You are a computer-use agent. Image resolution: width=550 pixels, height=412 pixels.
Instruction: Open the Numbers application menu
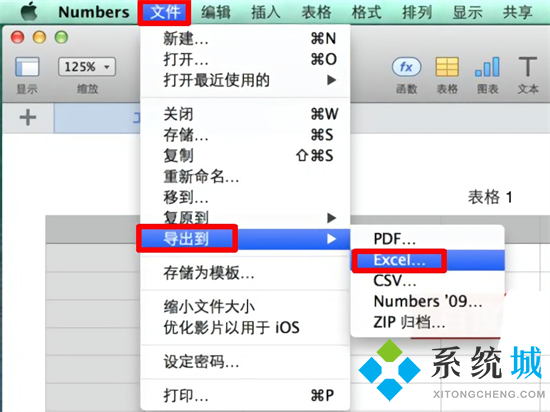pyautogui.click(x=94, y=12)
